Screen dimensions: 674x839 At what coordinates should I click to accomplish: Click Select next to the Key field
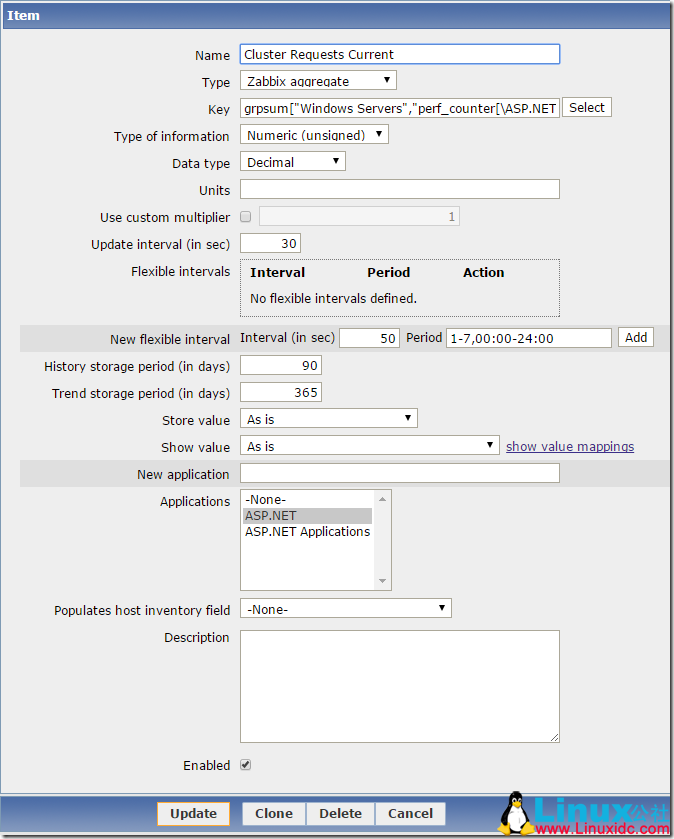pos(586,107)
